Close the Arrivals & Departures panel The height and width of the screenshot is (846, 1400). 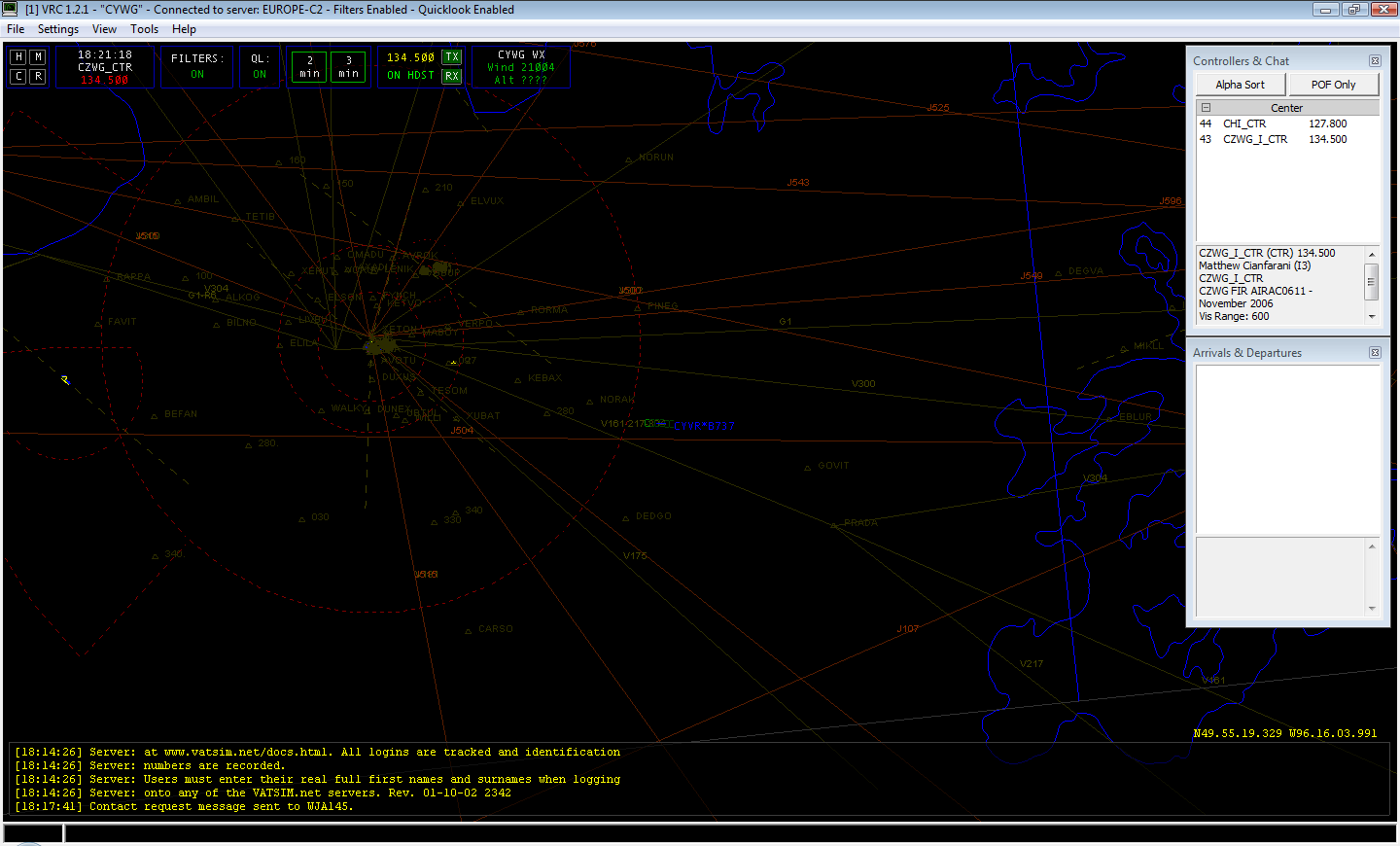(1375, 353)
